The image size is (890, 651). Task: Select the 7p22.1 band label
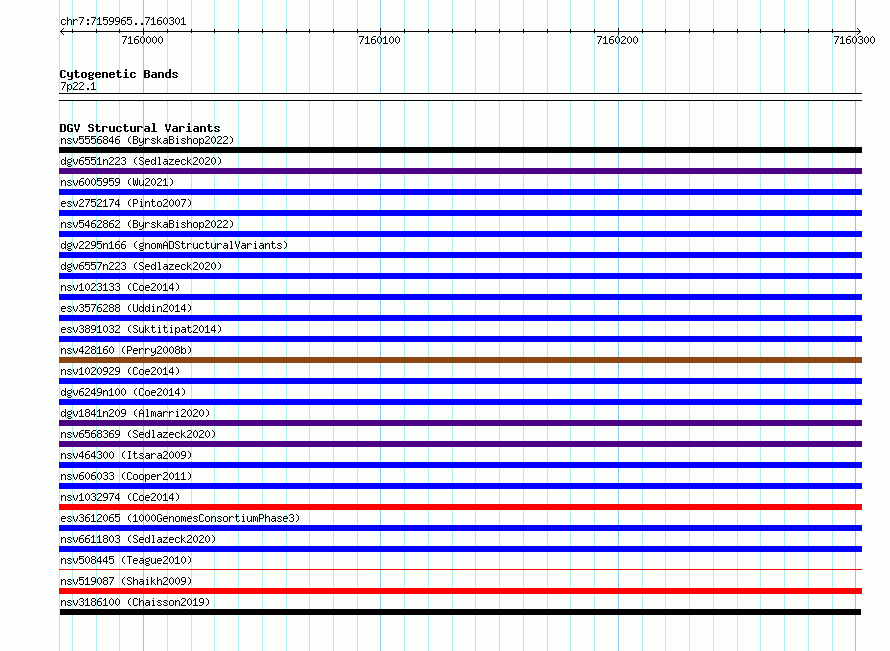[x=78, y=86]
